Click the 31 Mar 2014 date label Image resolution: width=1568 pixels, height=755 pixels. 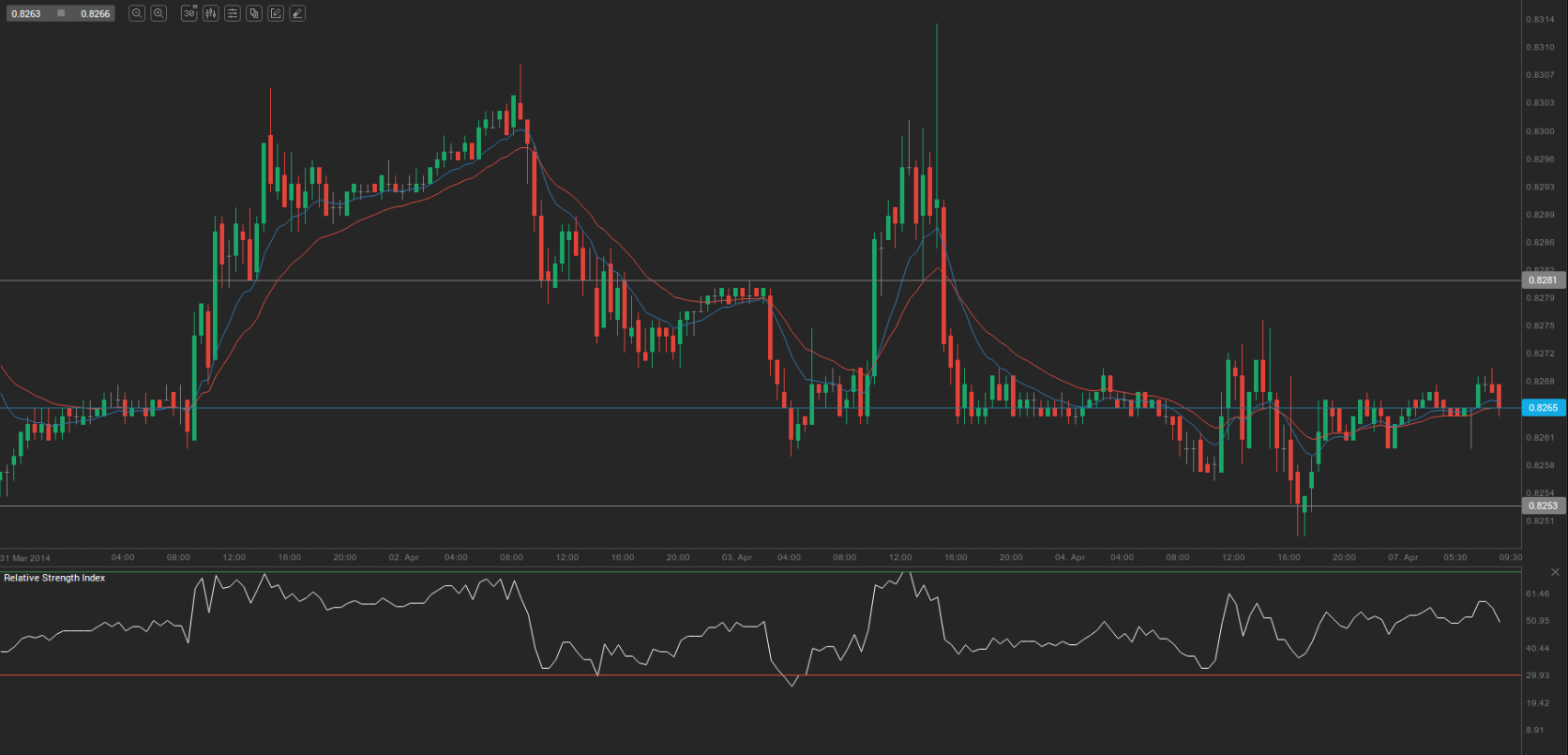tap(26, 558)
